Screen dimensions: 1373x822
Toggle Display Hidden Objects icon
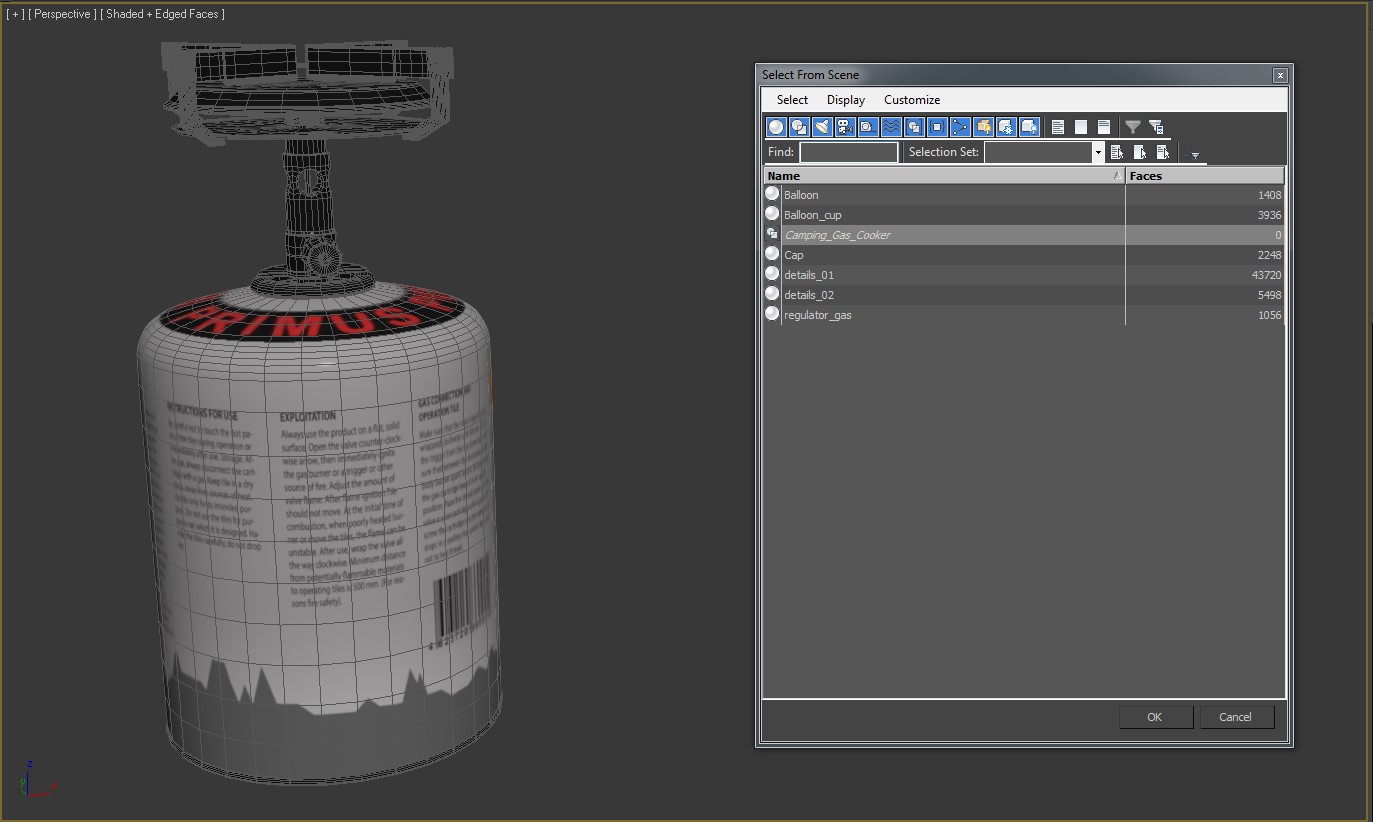(x=1029, y=127)
